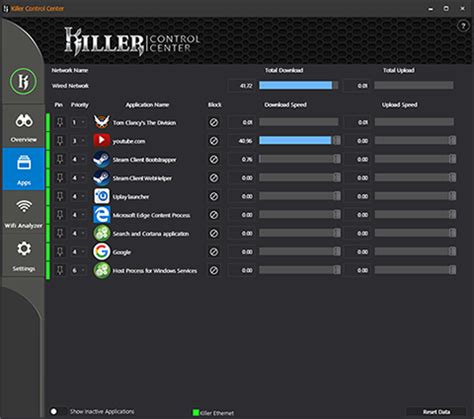
Task: Switch to the Apps tab
Action: point(24,169)
